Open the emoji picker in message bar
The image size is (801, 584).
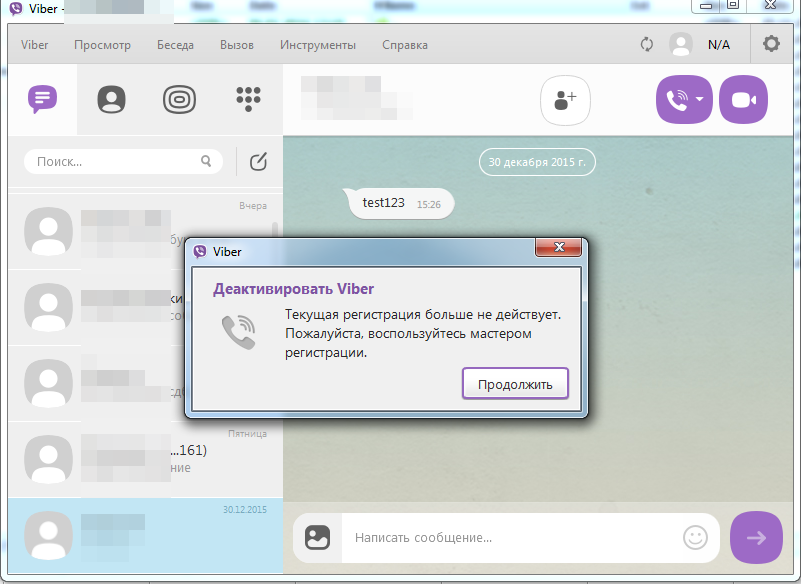pos(696,538)
